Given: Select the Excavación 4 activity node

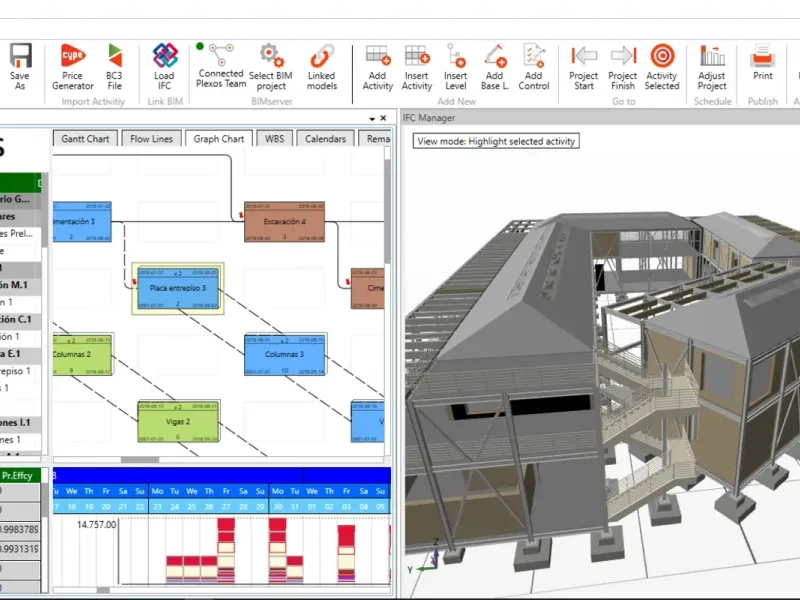Looking at the screenshot, I should (285, 221).
